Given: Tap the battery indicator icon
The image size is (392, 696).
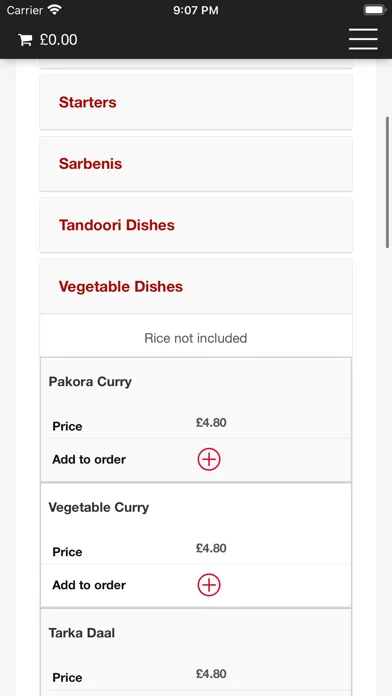Looking at the screenshot, I should 374,10.
